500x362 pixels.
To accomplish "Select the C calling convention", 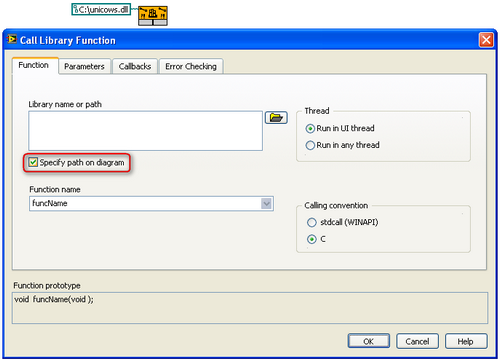I will tap(312, 239).
